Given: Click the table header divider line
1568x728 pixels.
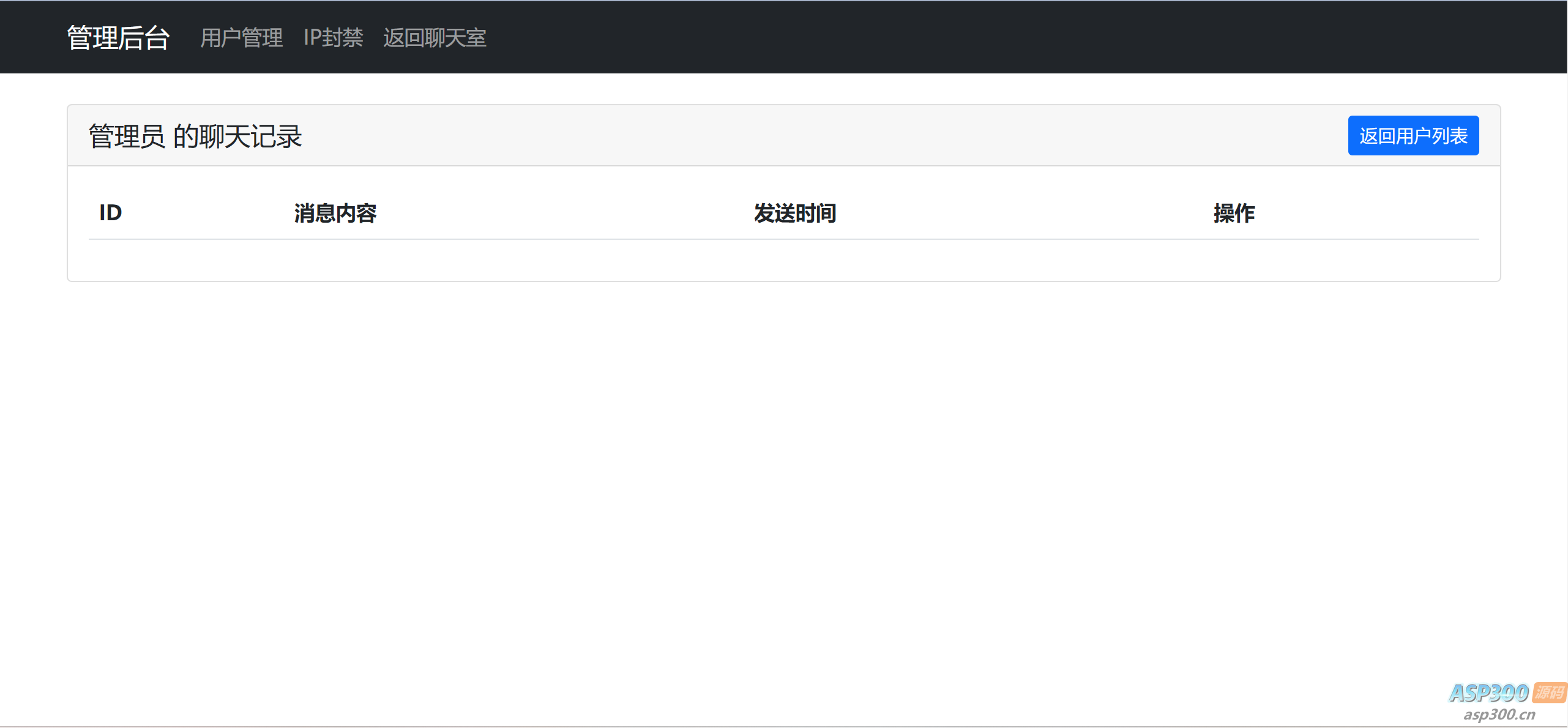Looking at the screenshot, I should 783,239.
